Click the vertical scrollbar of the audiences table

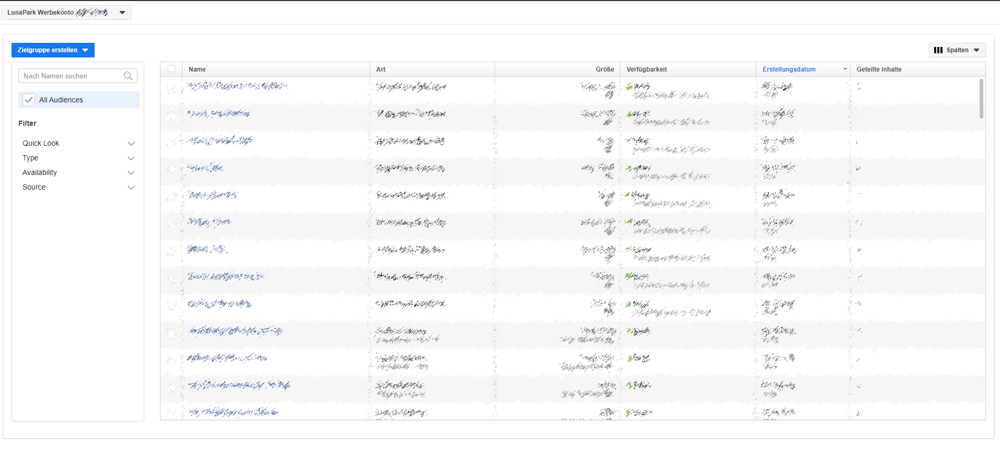tap(981, 98)
